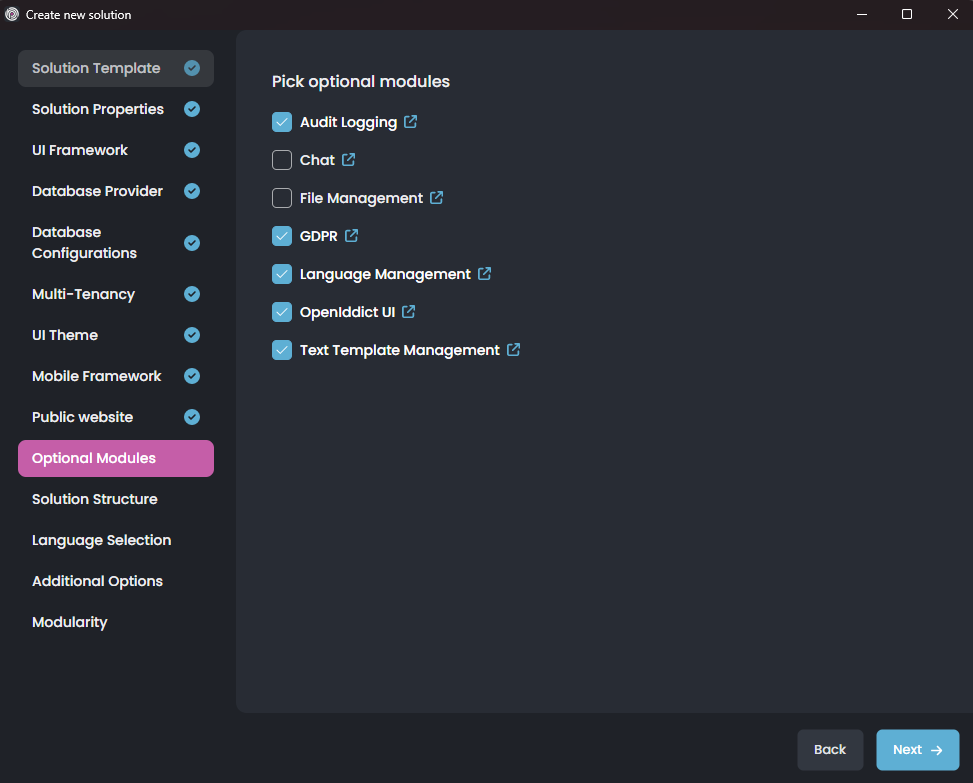Viewport: 973px width, 783px height.
Task: Switch to the Solution Structure step
Action: [94, 499]
